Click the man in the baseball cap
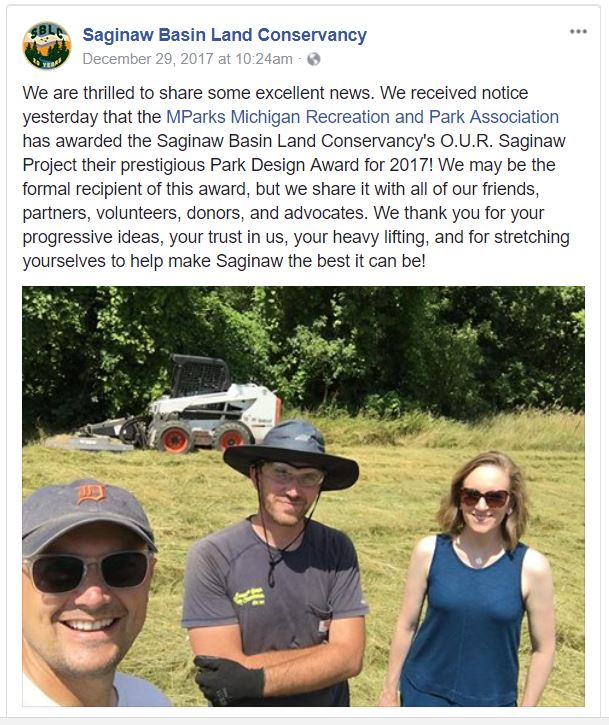609x725 pixels. coord(95,590)
